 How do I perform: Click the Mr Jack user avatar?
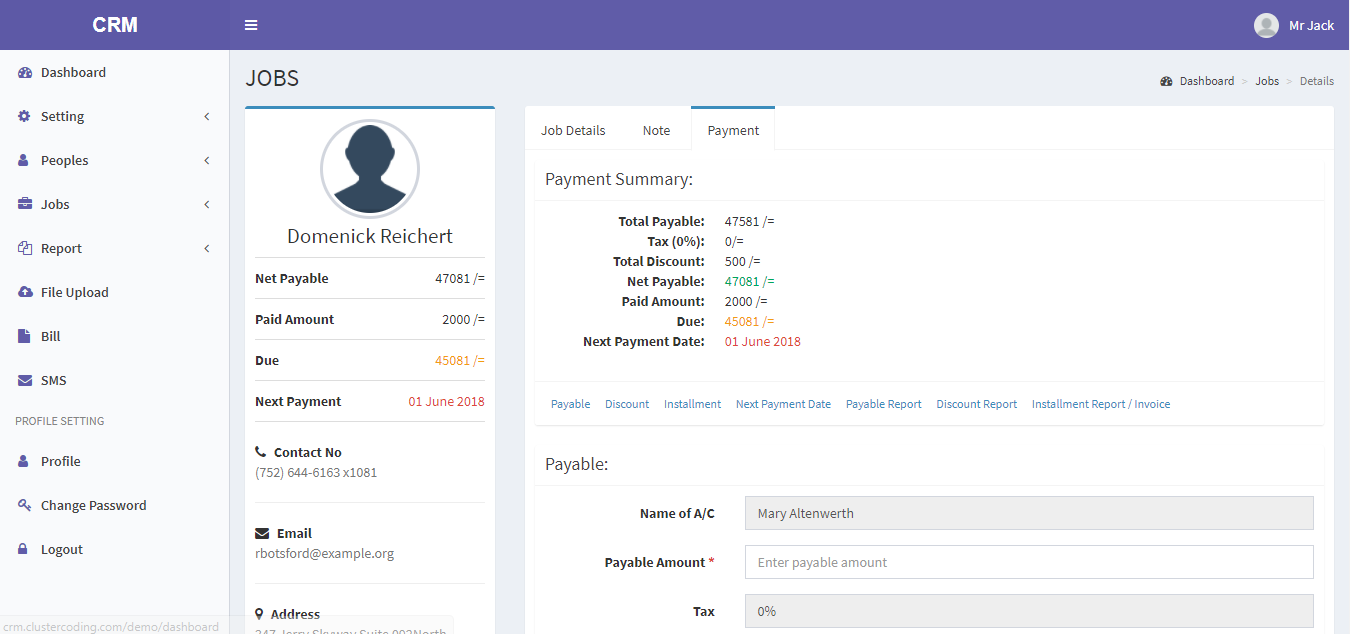pos(1266,25)
